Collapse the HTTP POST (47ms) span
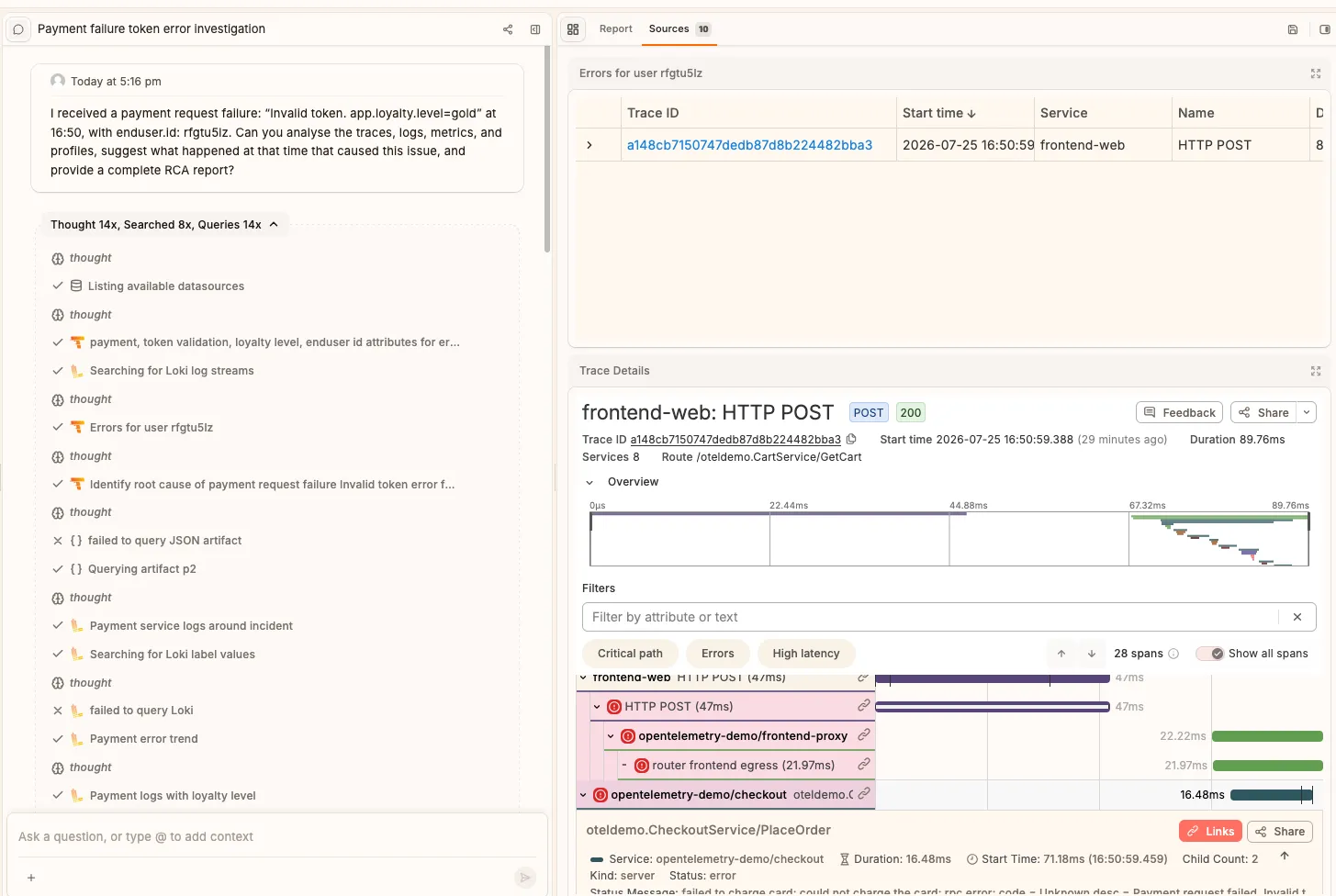Screen dimensions: 1336x896 [597, 707]
